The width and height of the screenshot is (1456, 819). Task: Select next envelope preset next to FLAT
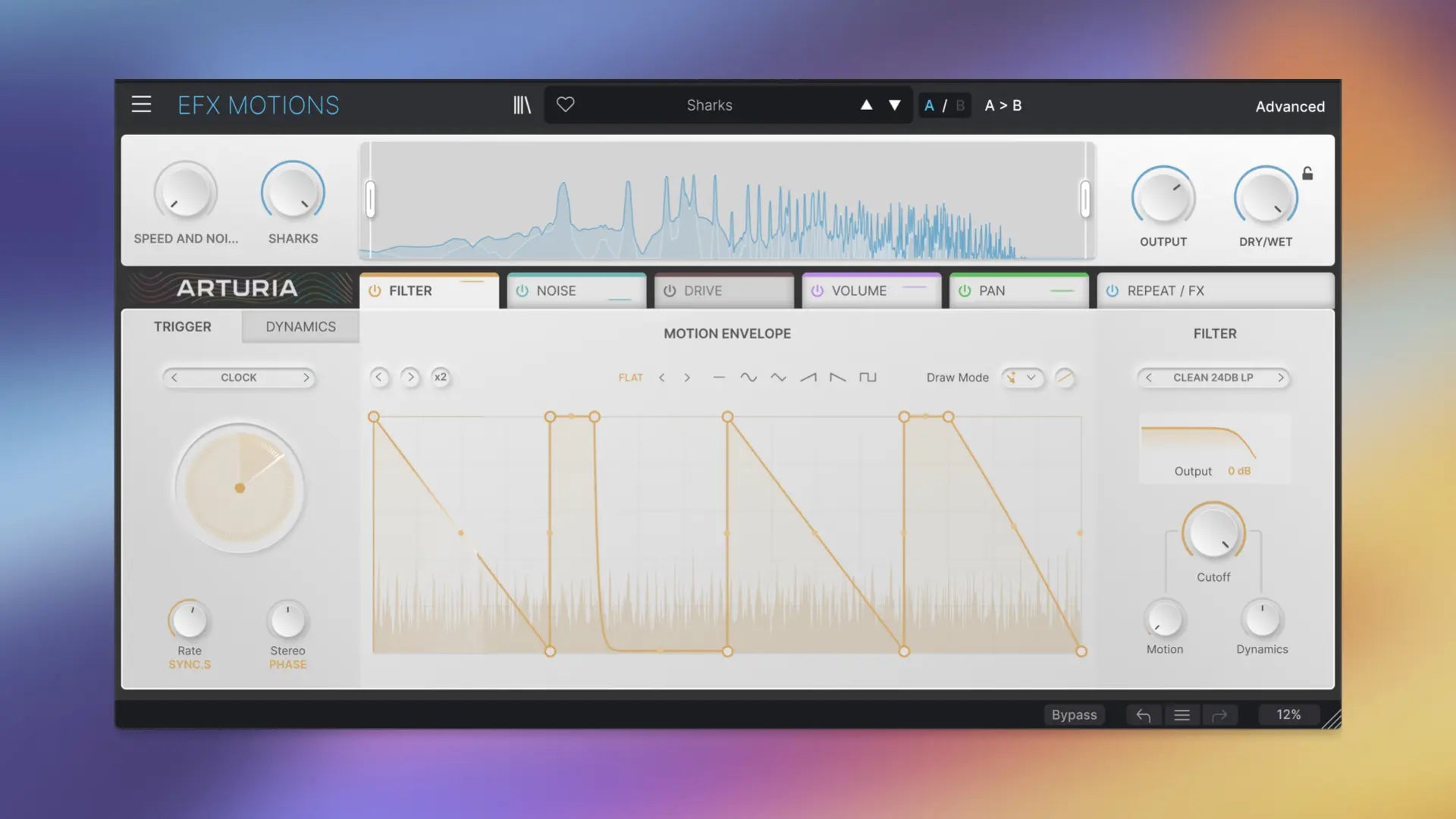[x=687, y=377]
